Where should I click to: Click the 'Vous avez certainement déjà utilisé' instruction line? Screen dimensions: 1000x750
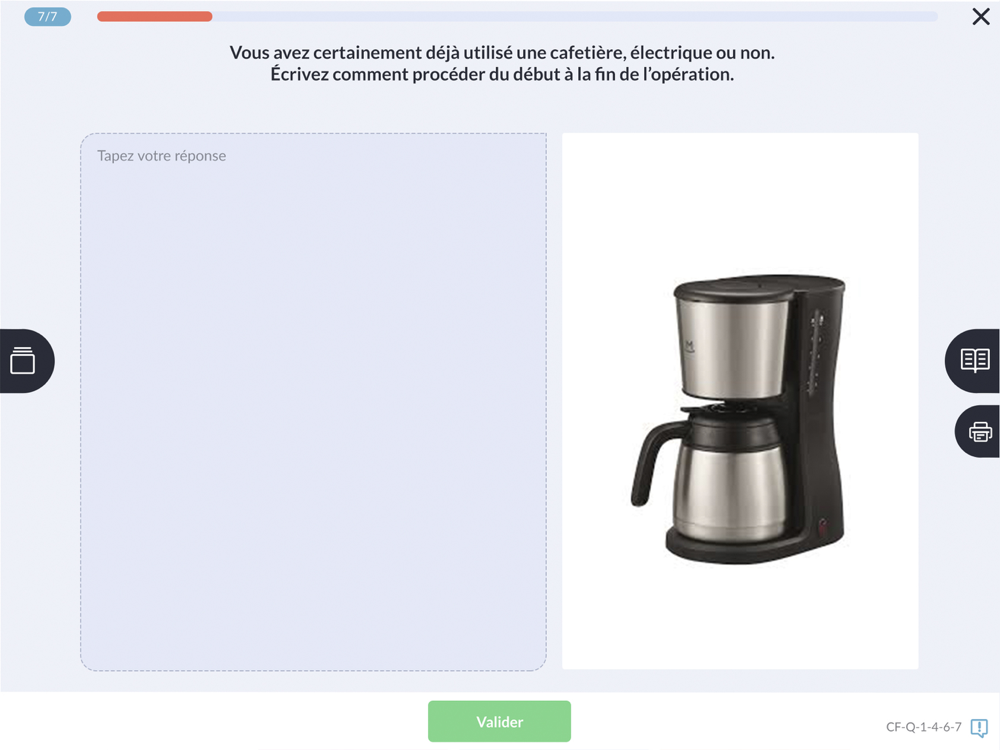coord(502,52)
